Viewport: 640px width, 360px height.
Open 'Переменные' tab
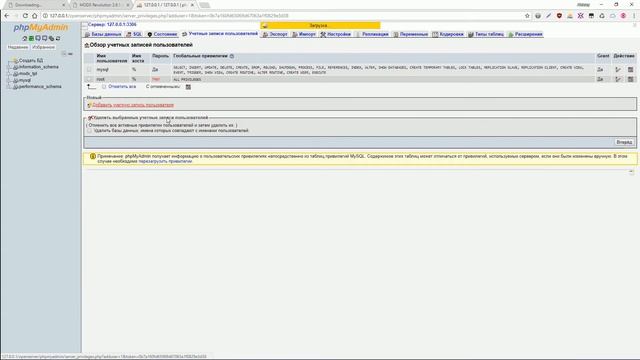(x=411, y=34)
